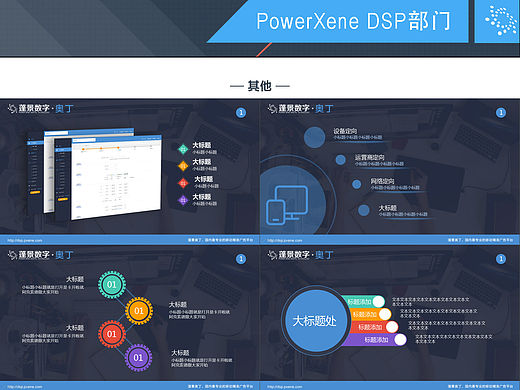Click page badge 1 on the 大标题处 slide
The width and height of the screenshot is (520, 390).
(x=501, y=259)
